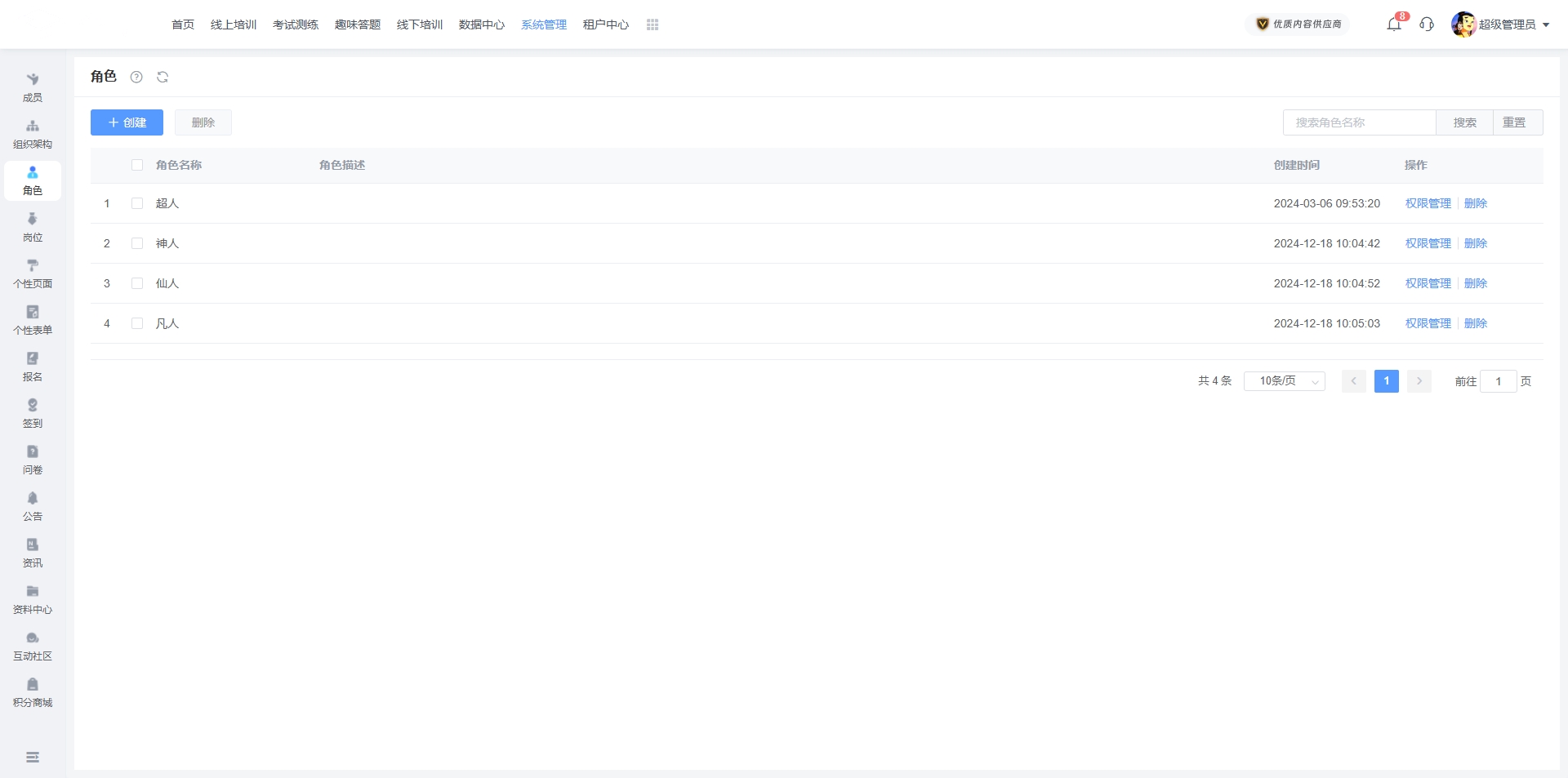Switch to 数据中心 in top menu
Viewport: 1568px width, 778px height.
(482, 24)
